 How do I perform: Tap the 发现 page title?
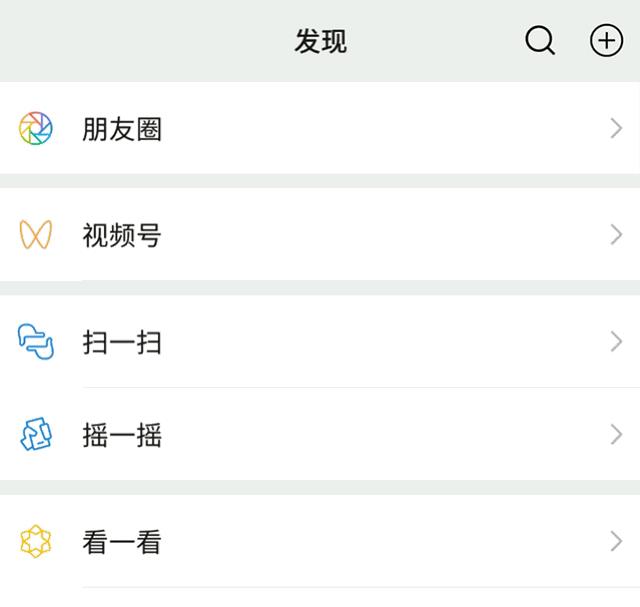click(320, 42)
